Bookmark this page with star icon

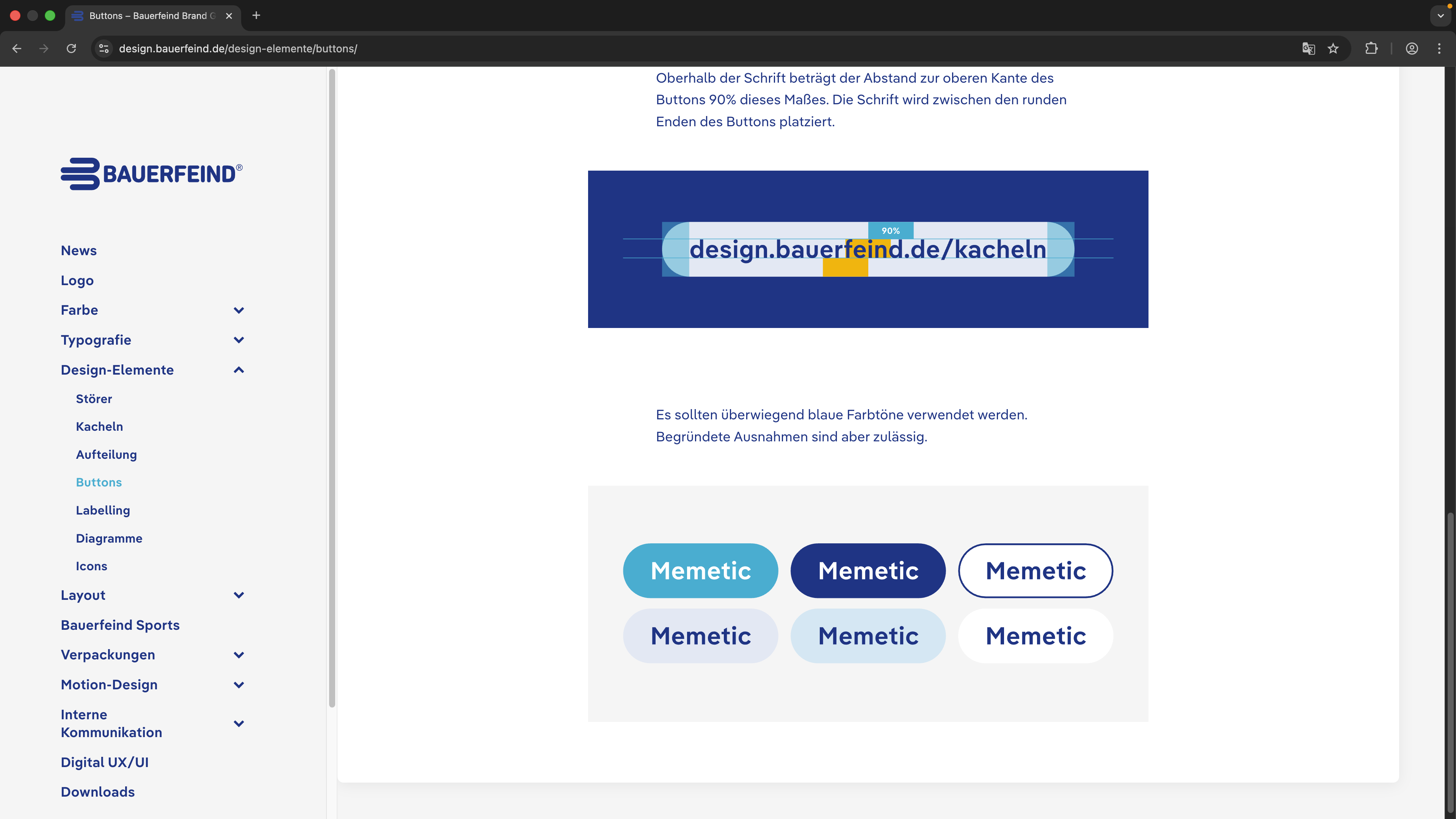[1334, 49]
